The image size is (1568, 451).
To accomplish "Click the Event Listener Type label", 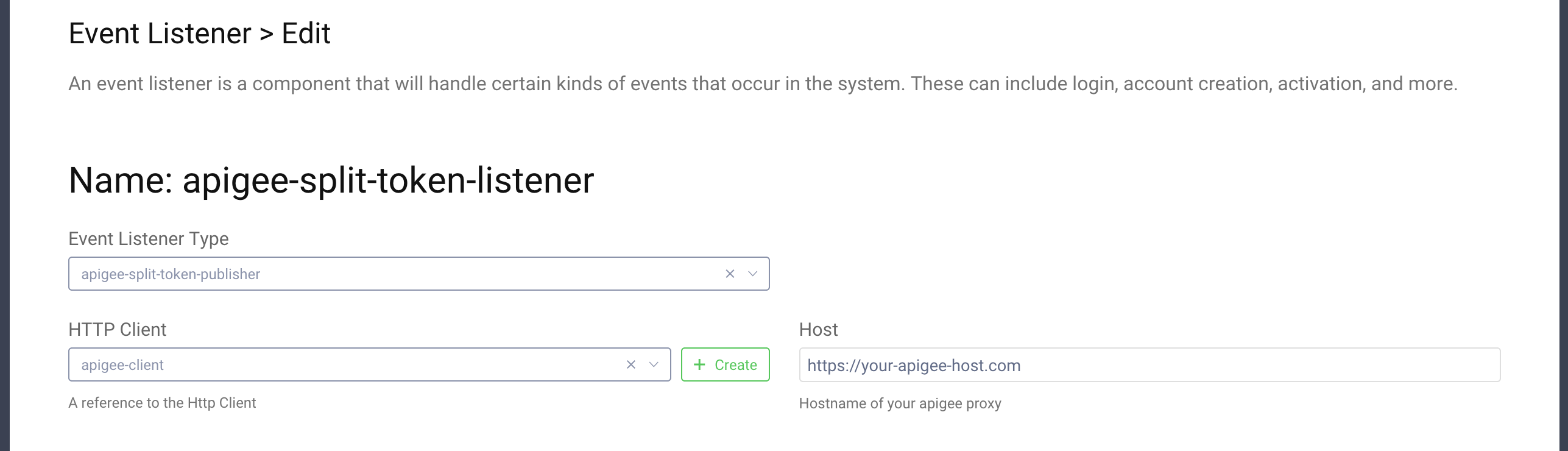I will tap(148, 238).
